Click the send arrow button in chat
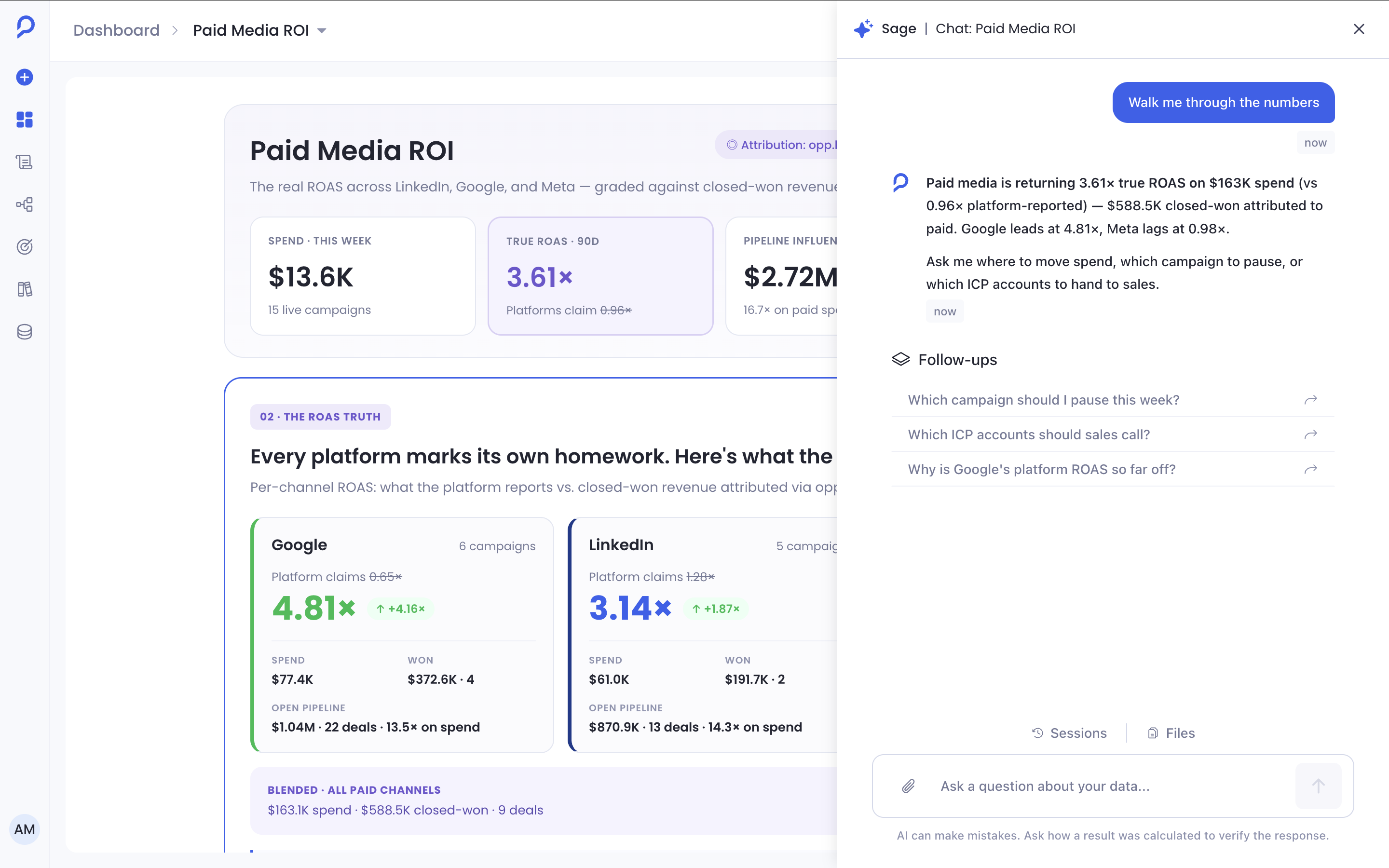Viewport: 1389px width, 868px height. (1319, 786)
